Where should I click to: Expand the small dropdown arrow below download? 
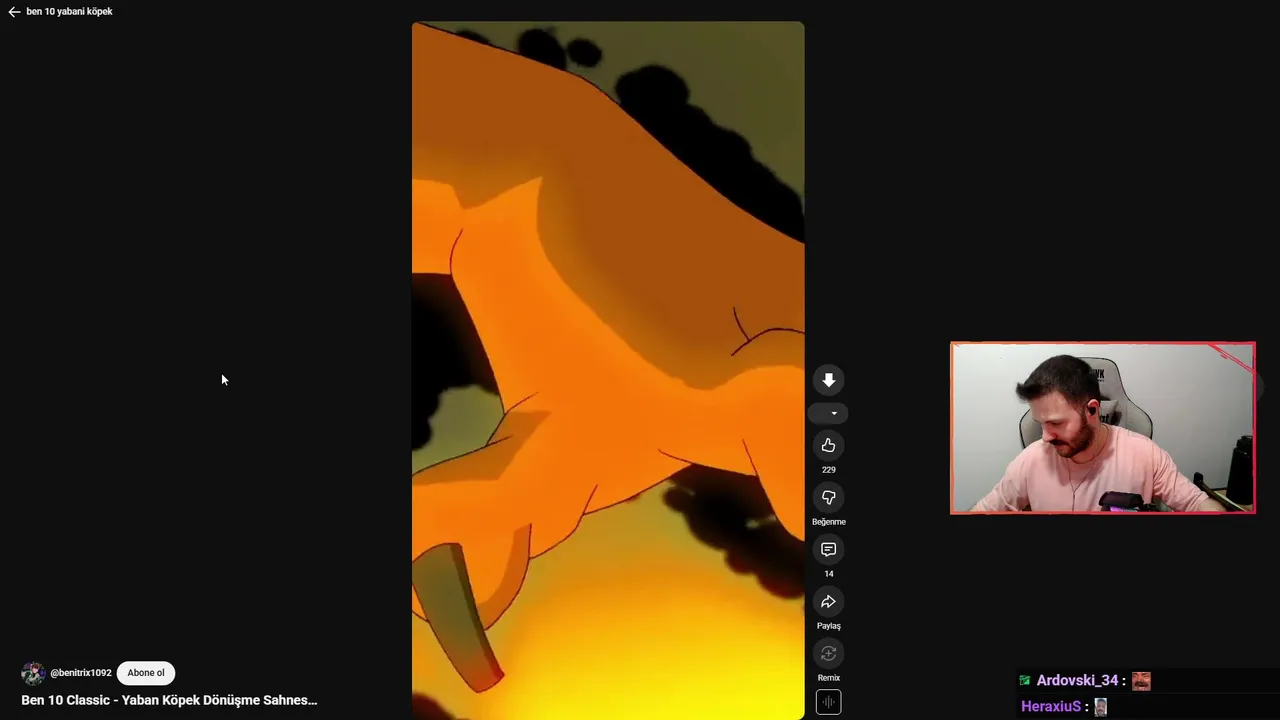pos(833,413)
